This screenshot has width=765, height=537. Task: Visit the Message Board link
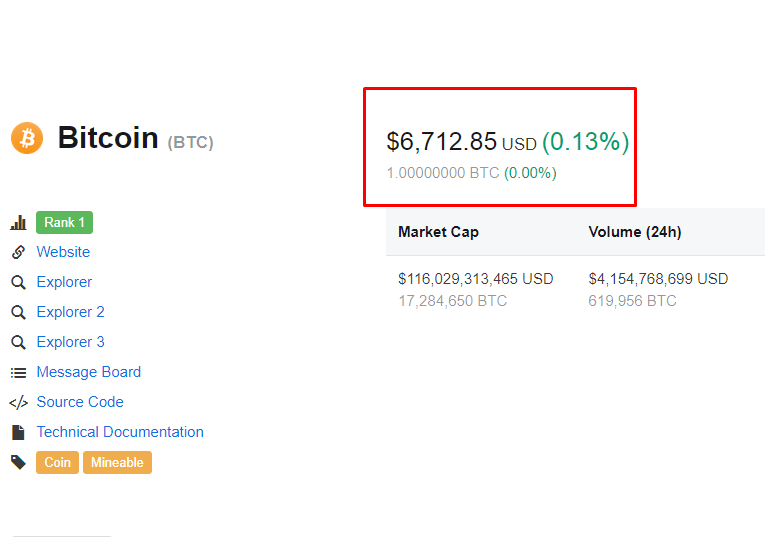tap(88, 372)
